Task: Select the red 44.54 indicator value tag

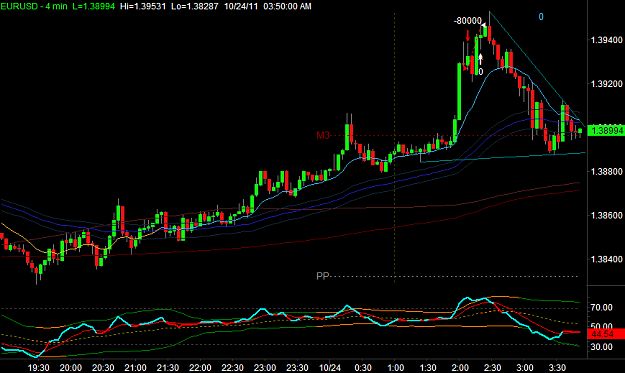Action: tap(606, 334)
